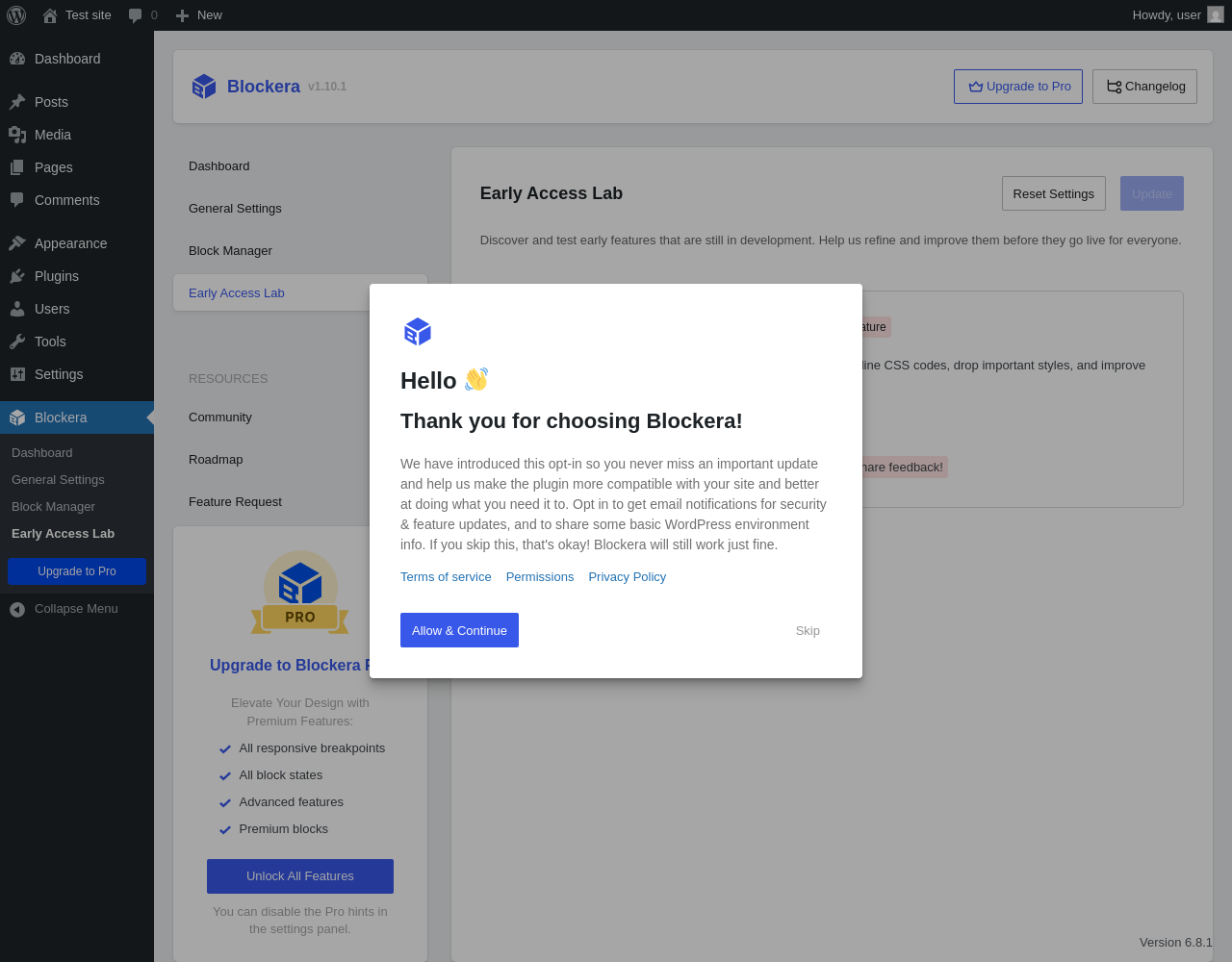
Task: Click Allow & Continue button
Action: point(459,630)
